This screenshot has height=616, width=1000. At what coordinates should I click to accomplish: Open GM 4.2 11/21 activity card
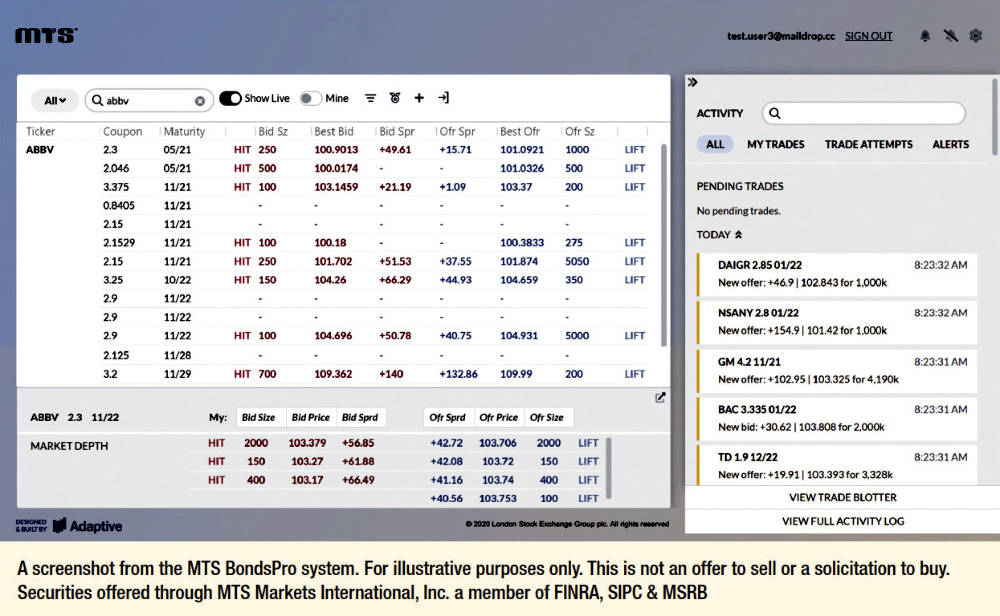tap(837, 370)
